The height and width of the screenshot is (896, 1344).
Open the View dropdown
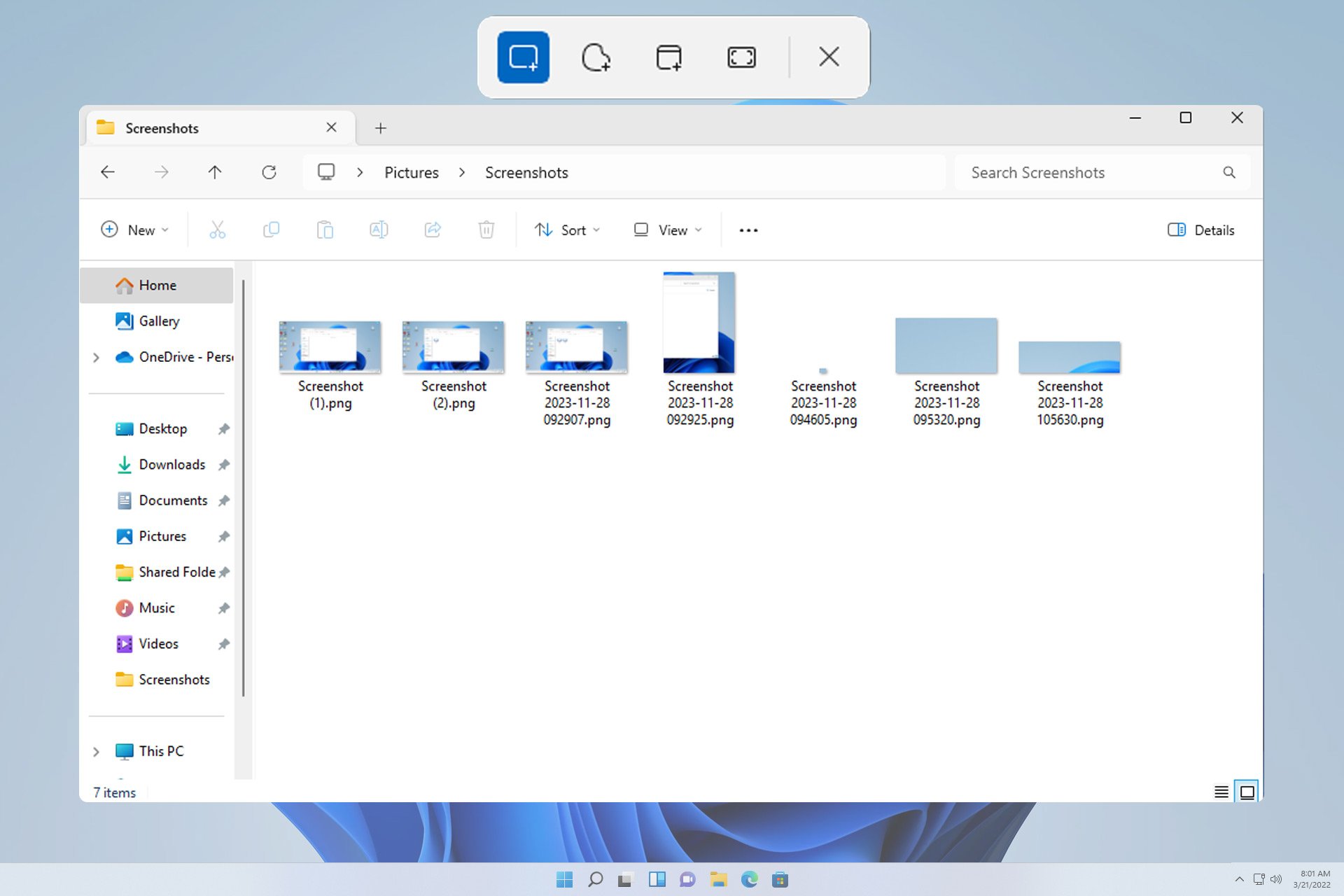[667, 230]
